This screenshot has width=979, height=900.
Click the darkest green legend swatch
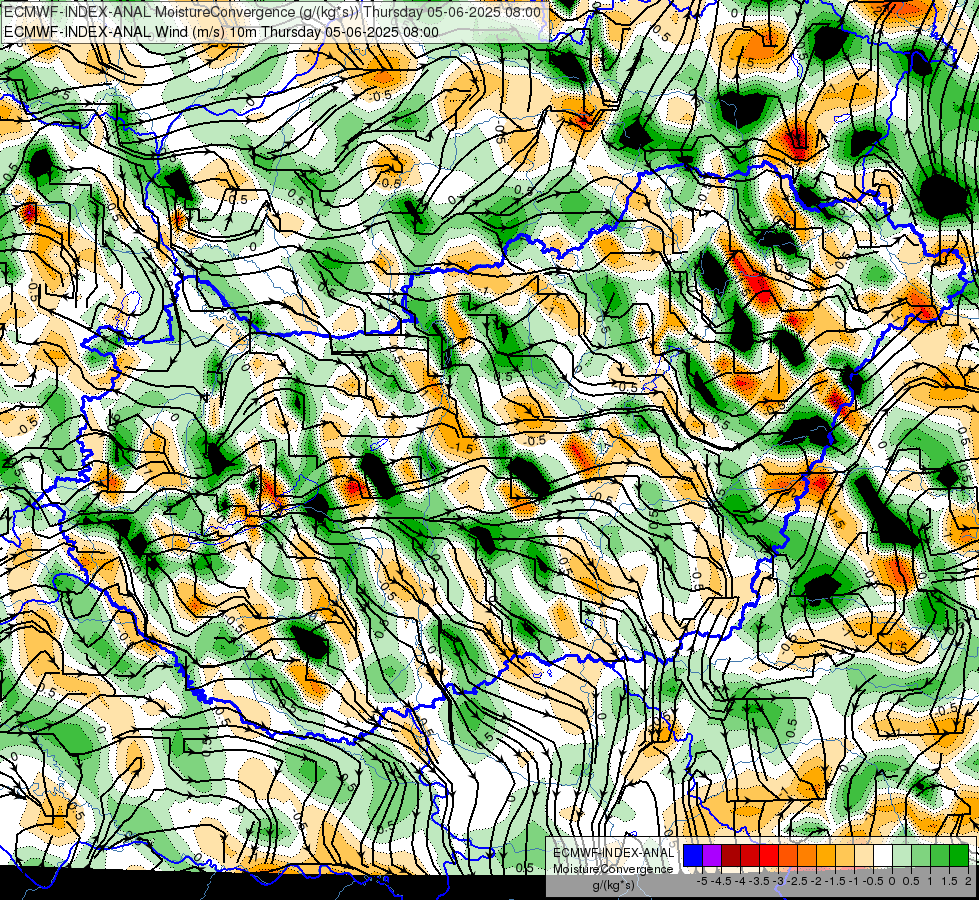click(959, 855)
